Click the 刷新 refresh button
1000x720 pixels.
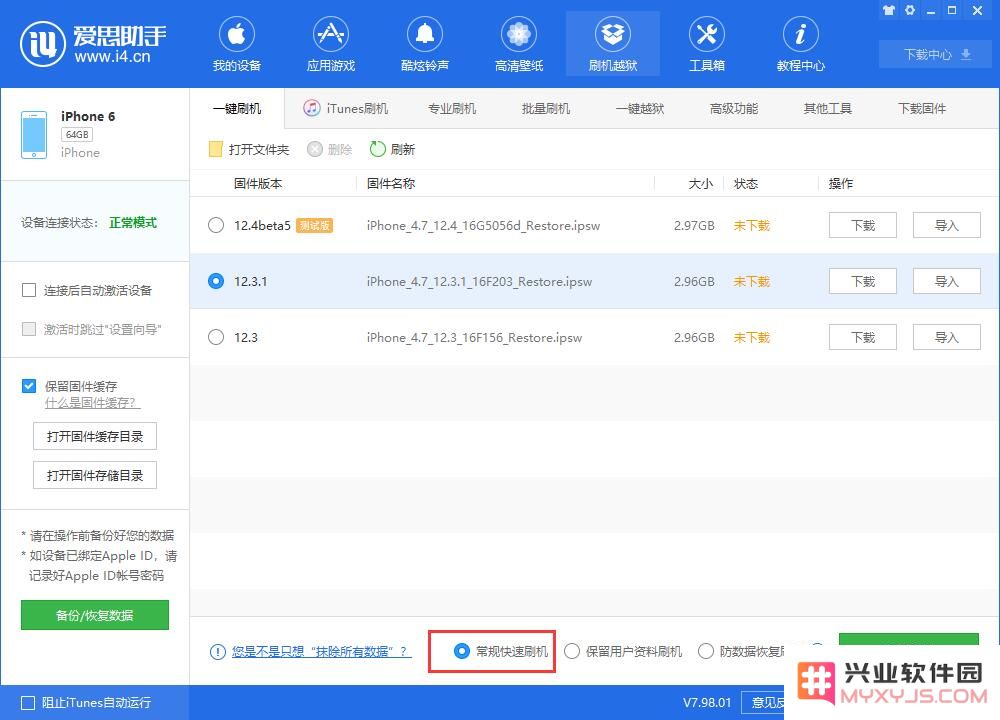(x=392, y=149)
